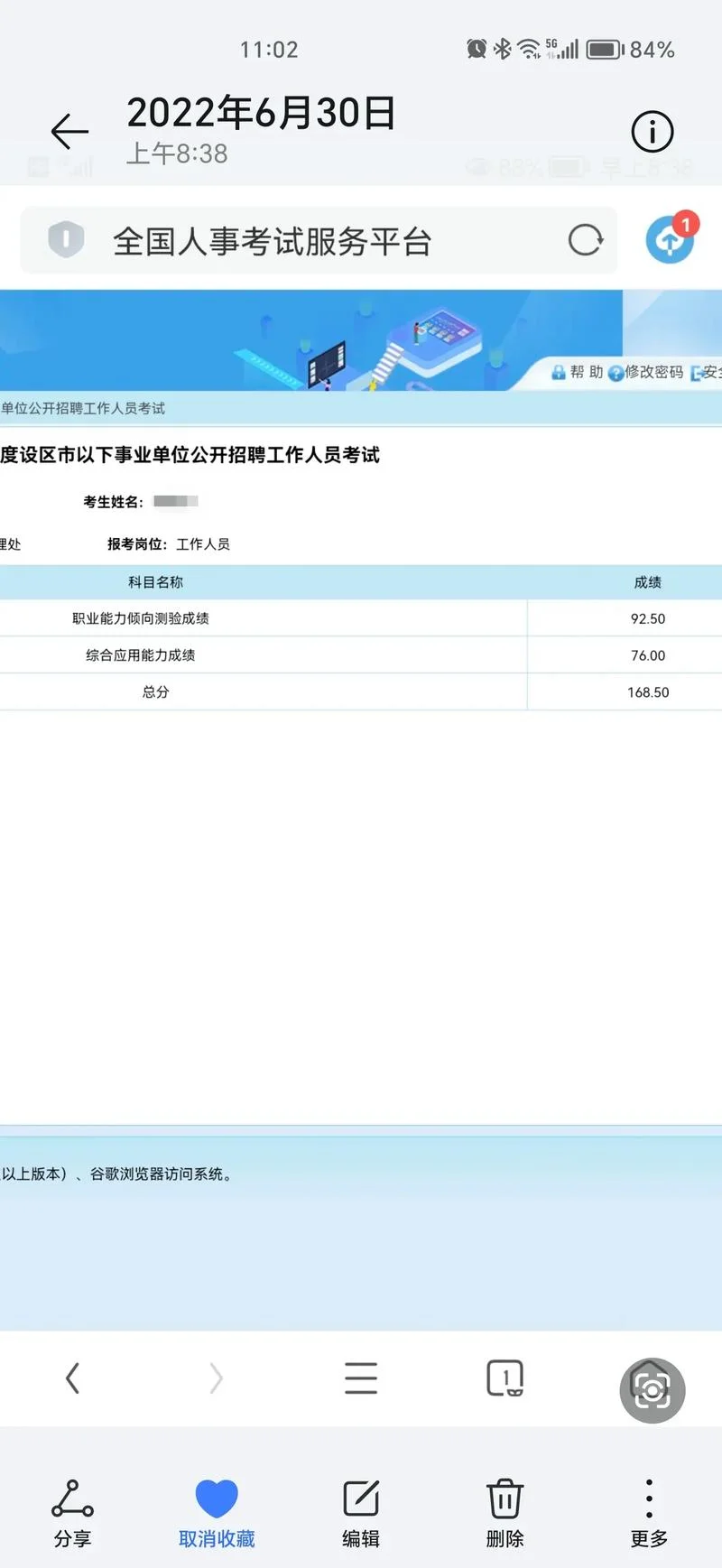Tap the 上午8:38 time subtitle
The height and width of the screenshot is (1568, 722).
(x=177, y=153)
